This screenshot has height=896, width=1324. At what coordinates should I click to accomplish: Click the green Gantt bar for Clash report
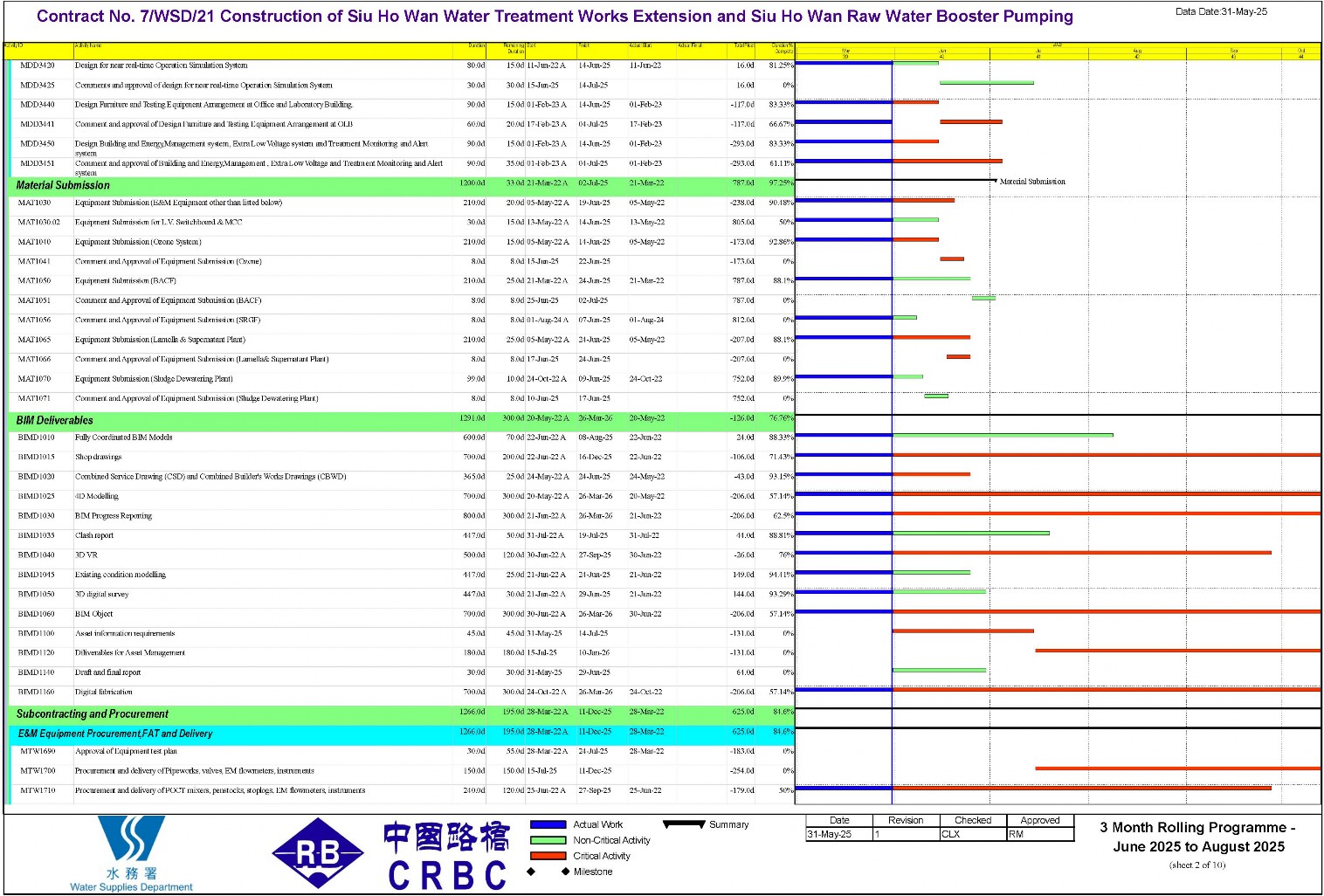[971, 533]
